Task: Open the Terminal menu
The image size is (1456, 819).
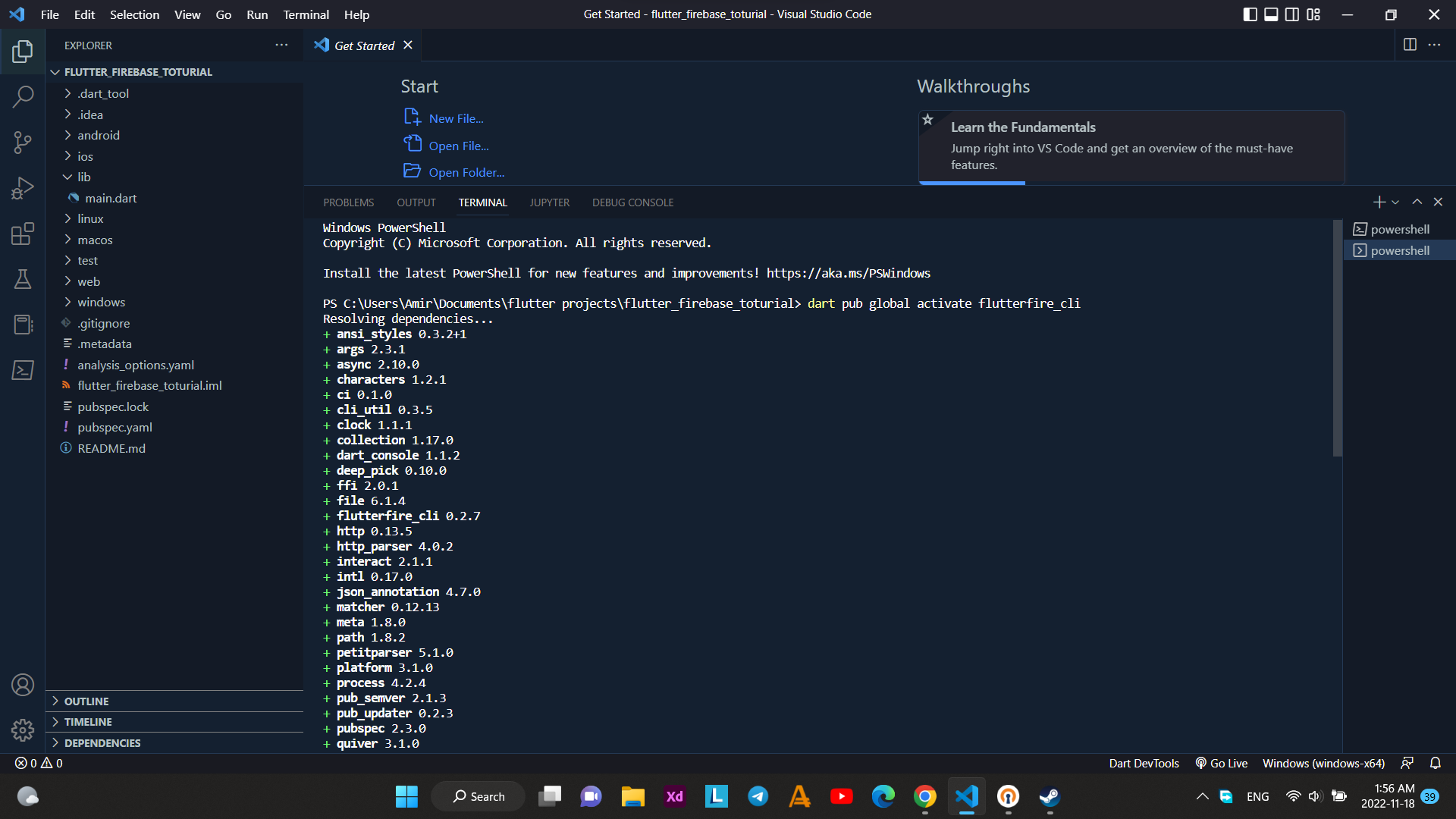Action: [306, 14]
